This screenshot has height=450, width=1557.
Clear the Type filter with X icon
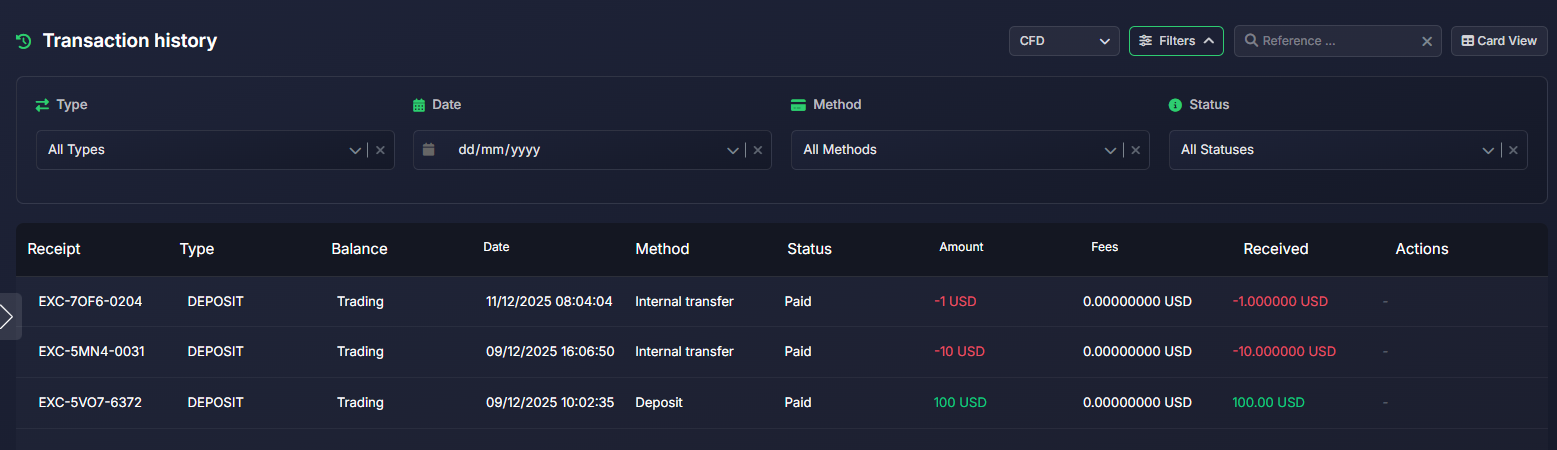point(380,150)
